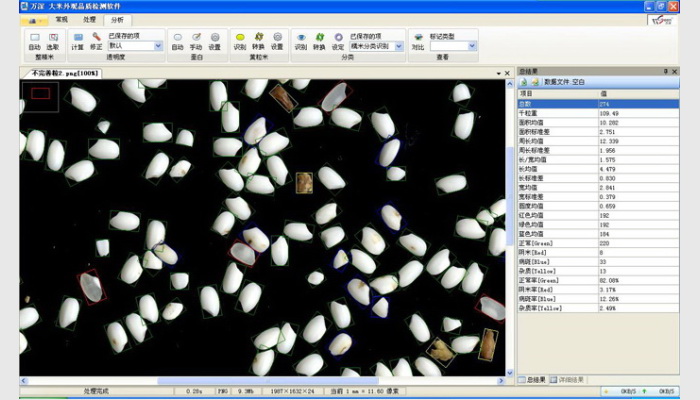Expand the 标记类型 dropdown
This screenshot has width=700, height=400.
[x=471, y=46]
